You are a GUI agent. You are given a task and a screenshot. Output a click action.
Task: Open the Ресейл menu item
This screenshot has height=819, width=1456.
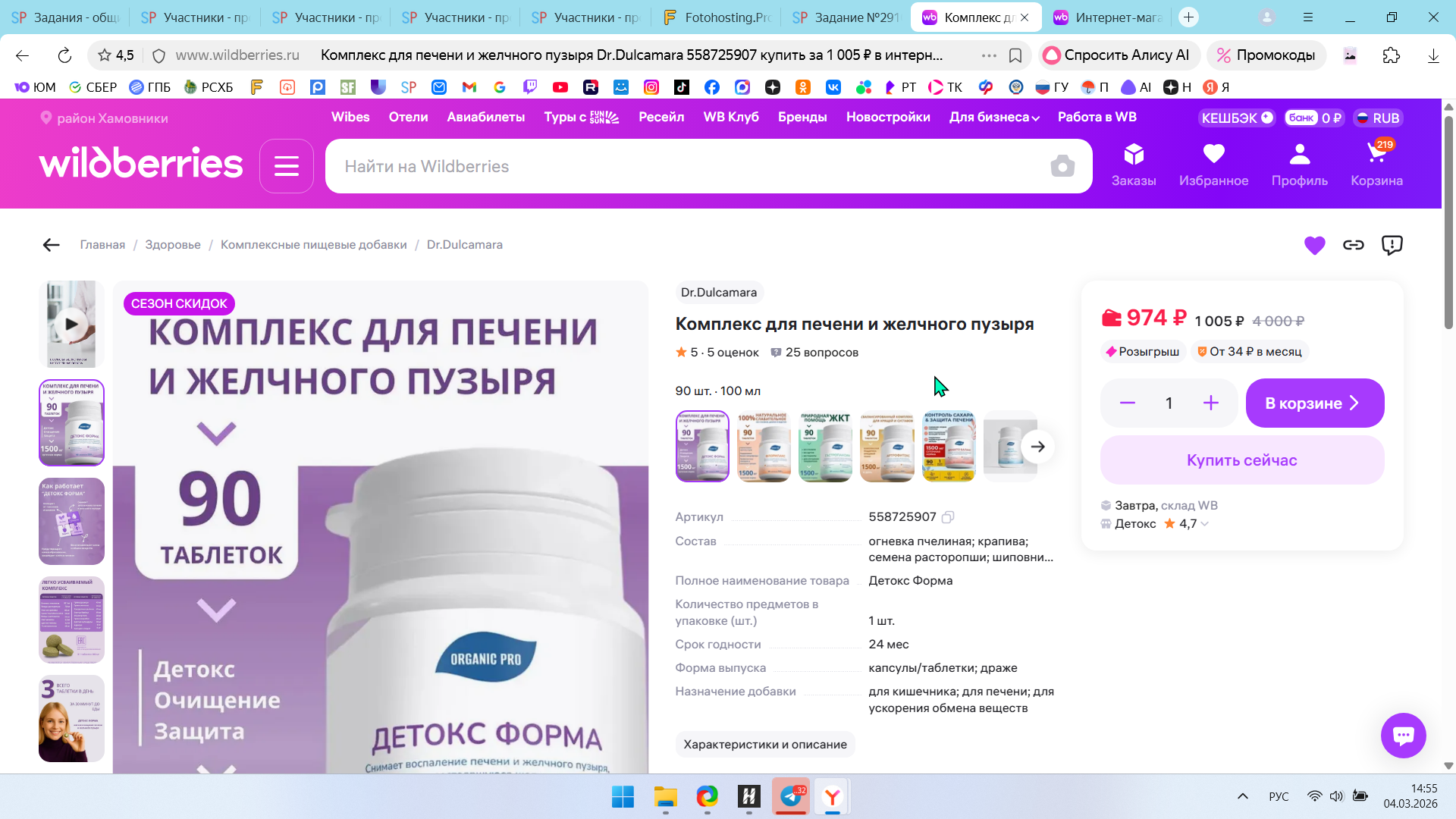coord(661,118)
